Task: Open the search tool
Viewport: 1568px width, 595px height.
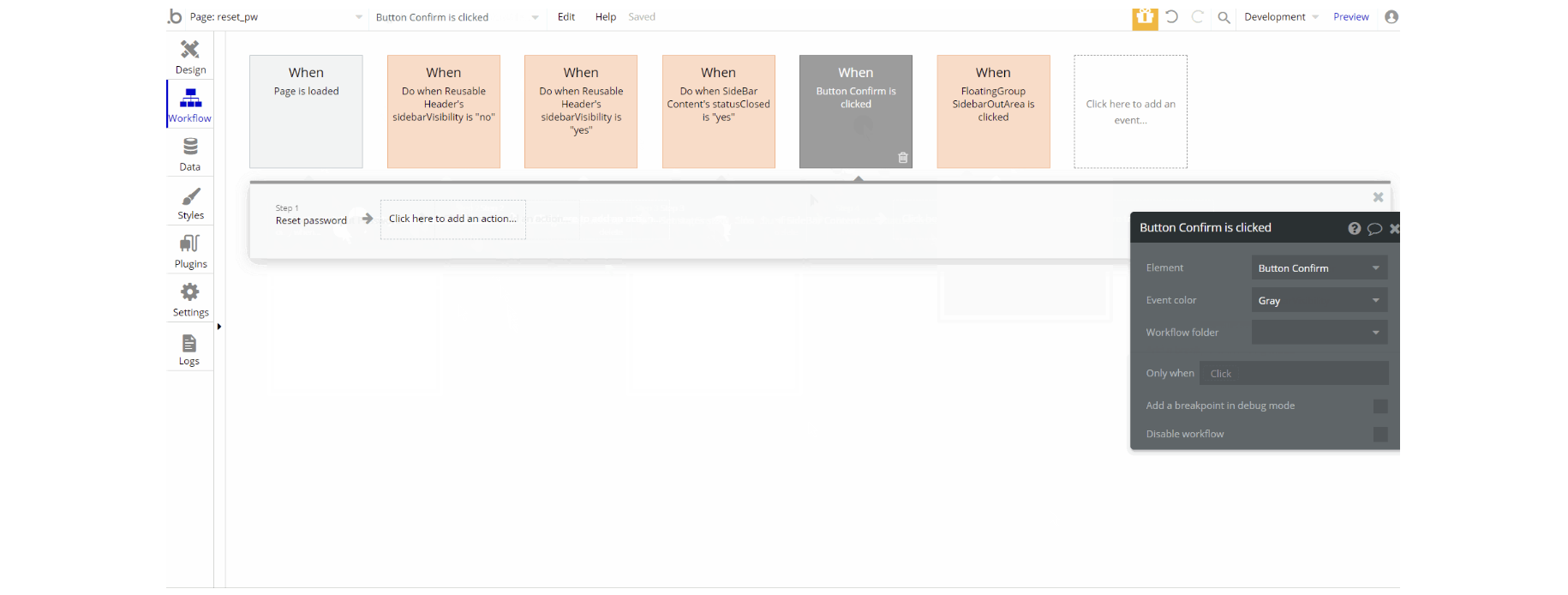Action: pos(1224,17)
